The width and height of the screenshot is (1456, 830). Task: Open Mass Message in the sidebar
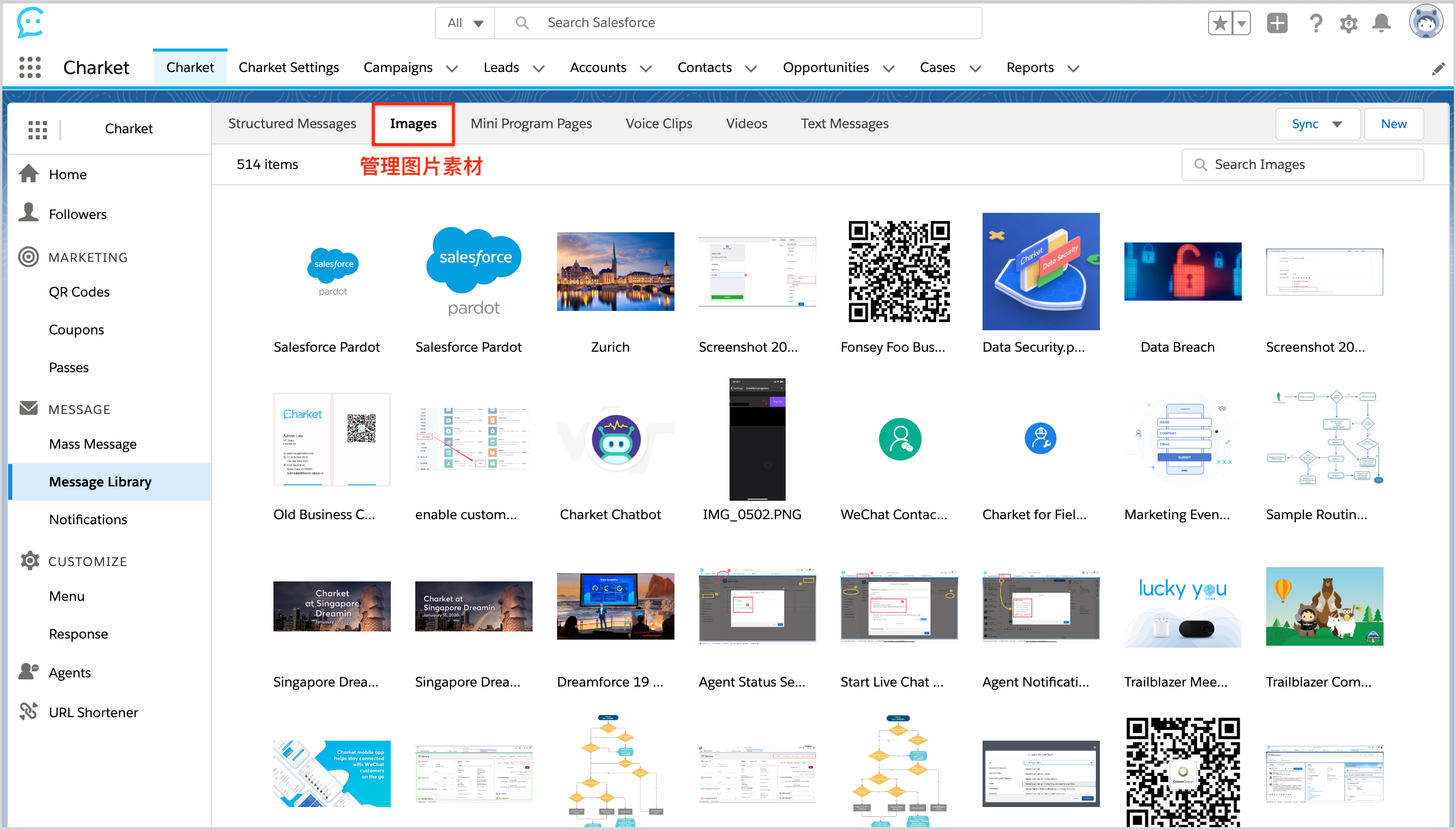(93, 444)
